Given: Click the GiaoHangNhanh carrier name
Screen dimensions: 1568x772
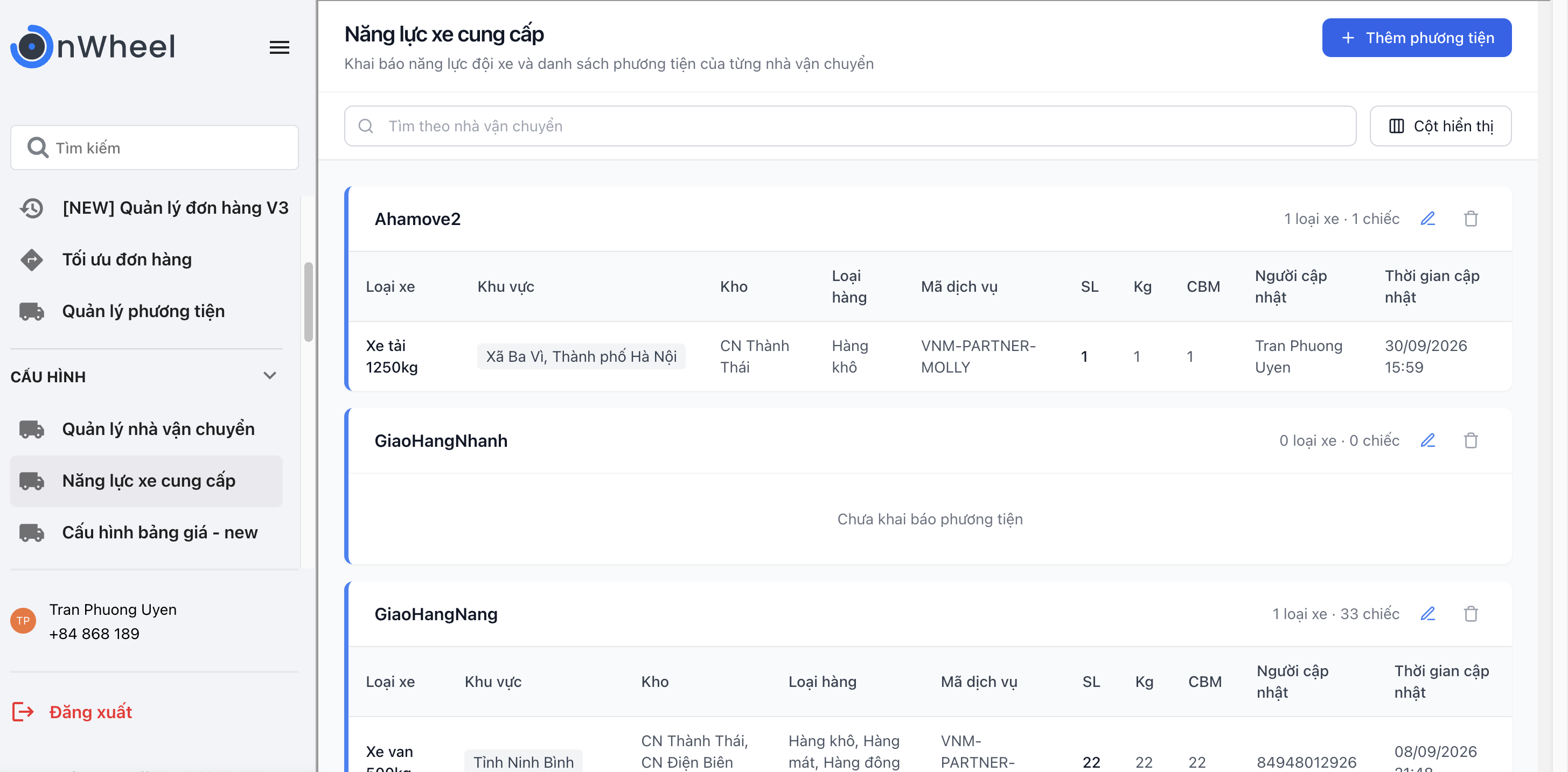Looking at the screenshot, I should (441, 441).
